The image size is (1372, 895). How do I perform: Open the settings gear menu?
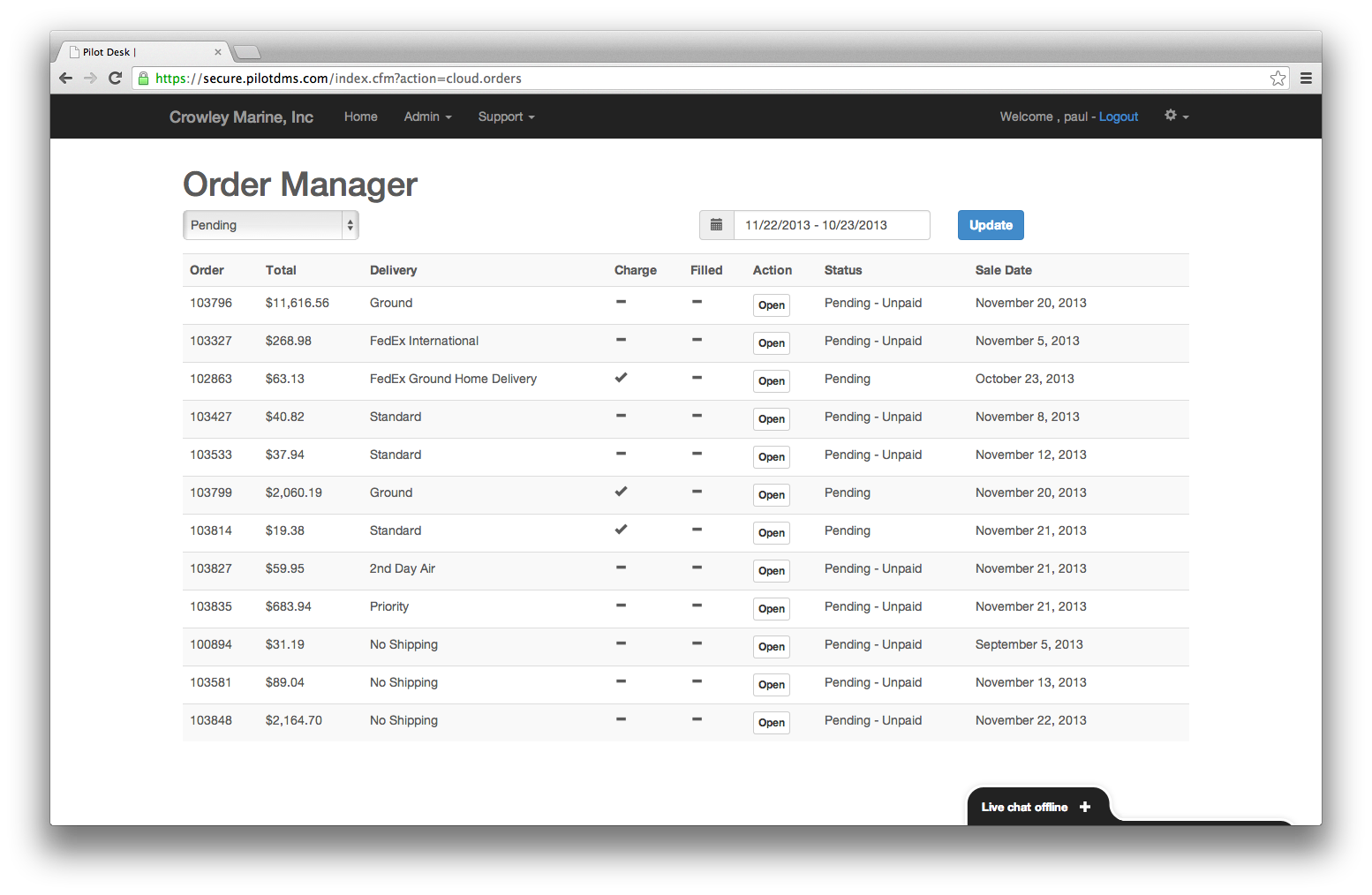1171,116
